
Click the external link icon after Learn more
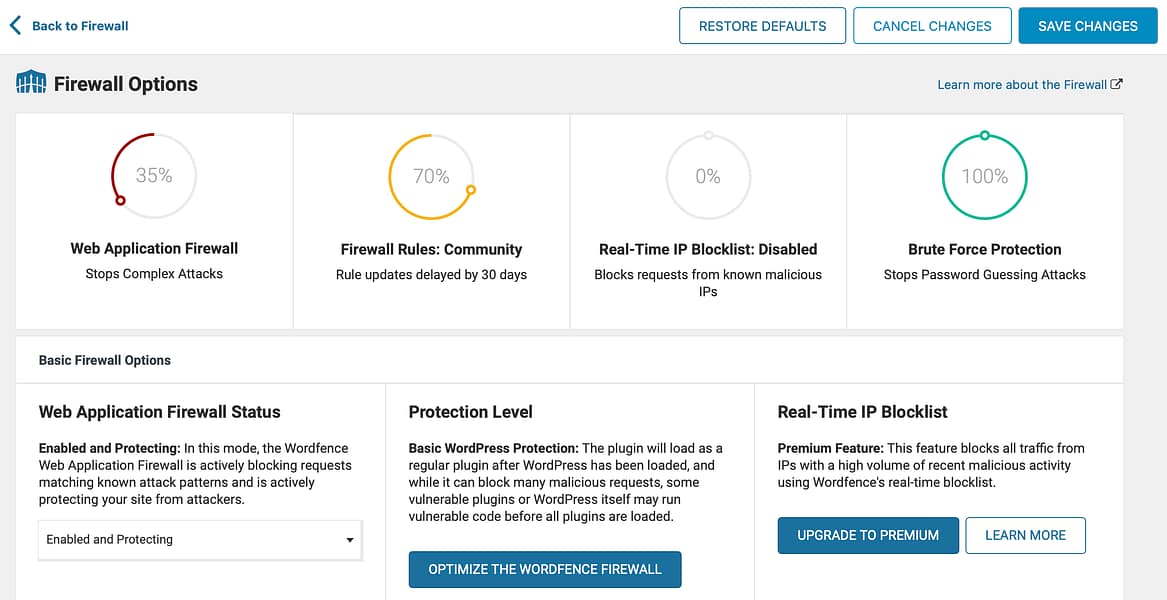click(1117, 85)
